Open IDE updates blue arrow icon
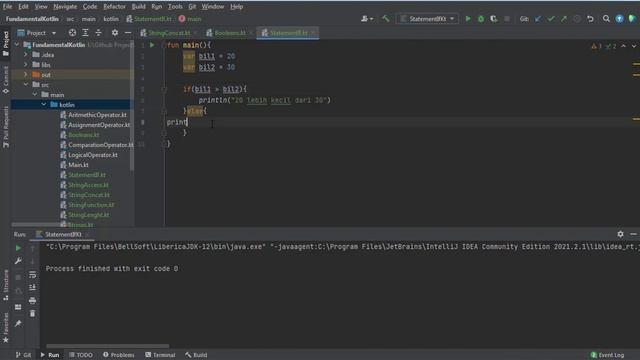 (x=619, y=19)
